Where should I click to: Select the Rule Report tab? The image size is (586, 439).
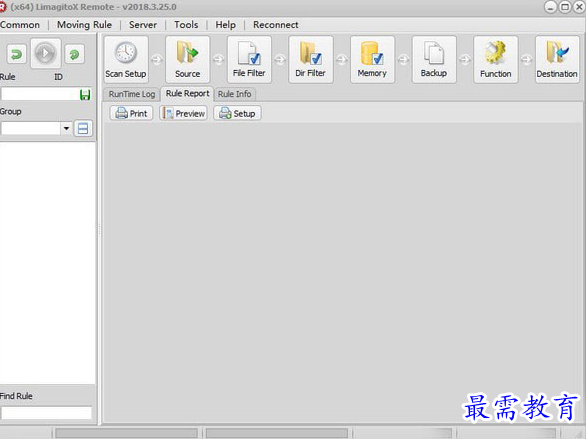(187, 93)
